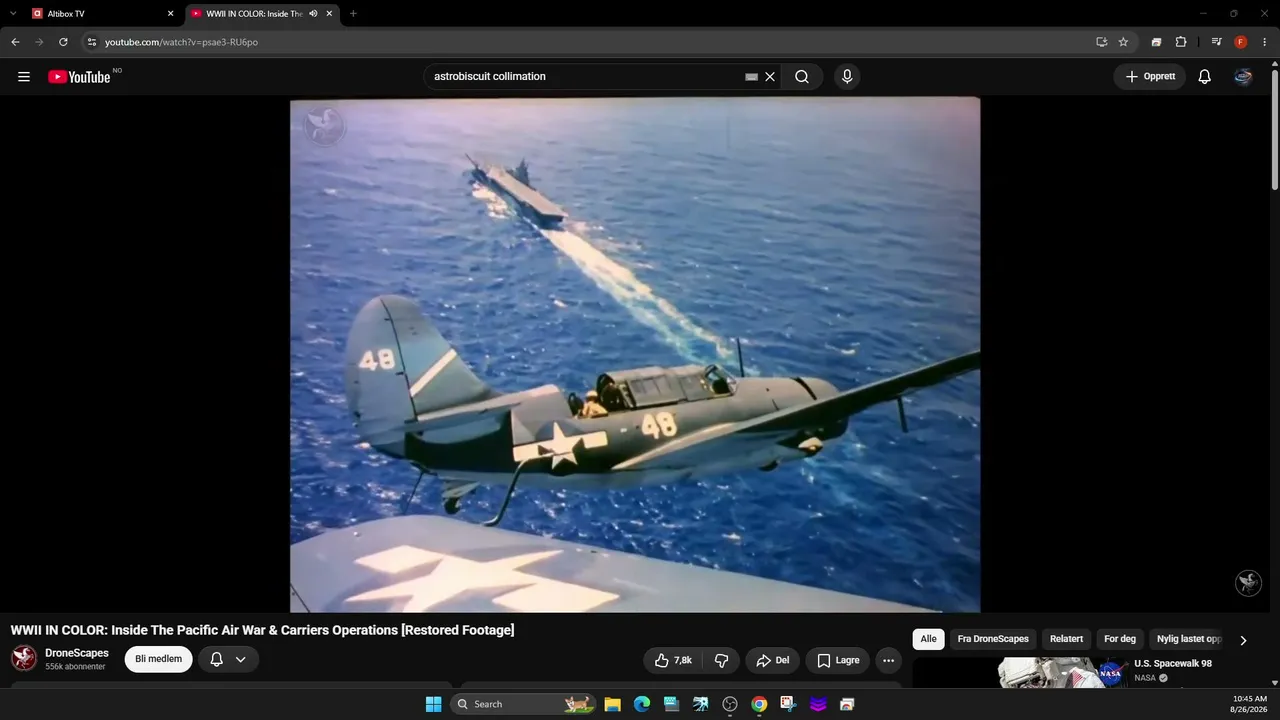Submit search with the magnifier button
The height and width of the screenshot is (720, 1280).
point(802,77)
